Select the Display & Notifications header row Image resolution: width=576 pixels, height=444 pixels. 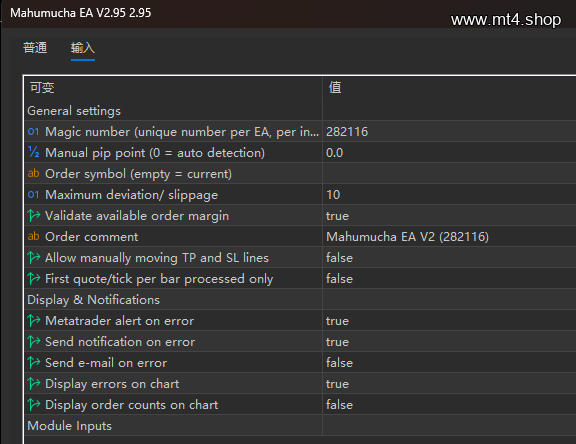pyautogui.click(x=300, y=300)
